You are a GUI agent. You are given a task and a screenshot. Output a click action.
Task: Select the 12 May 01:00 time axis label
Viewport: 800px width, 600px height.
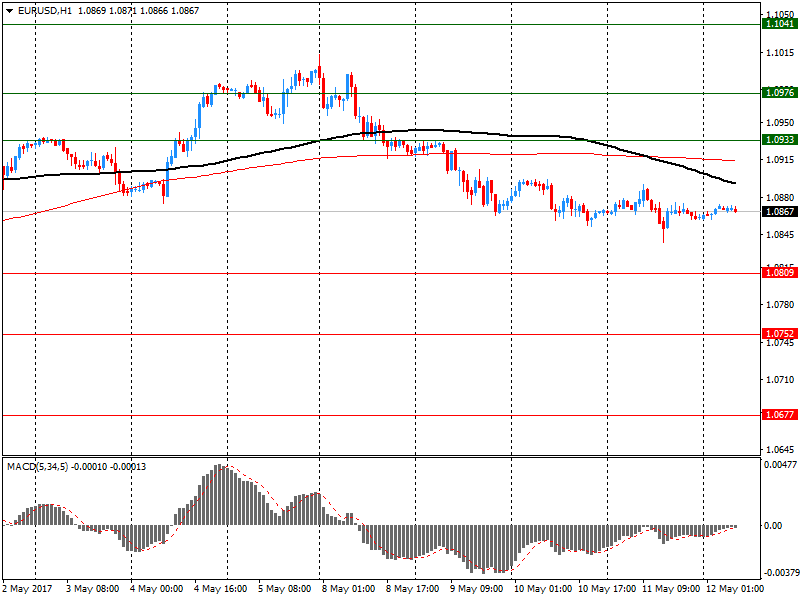pyautogui.click(x=735, y=589)
